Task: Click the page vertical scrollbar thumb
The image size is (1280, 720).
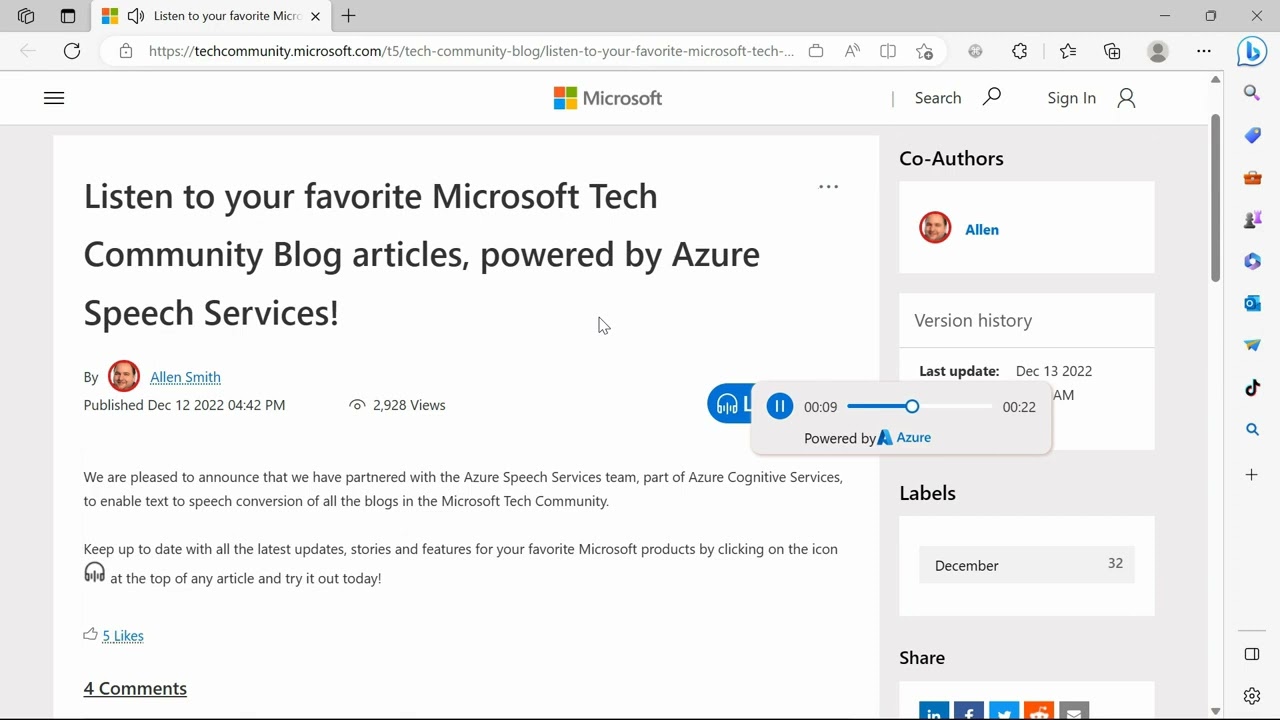Action: point(1215,197)
